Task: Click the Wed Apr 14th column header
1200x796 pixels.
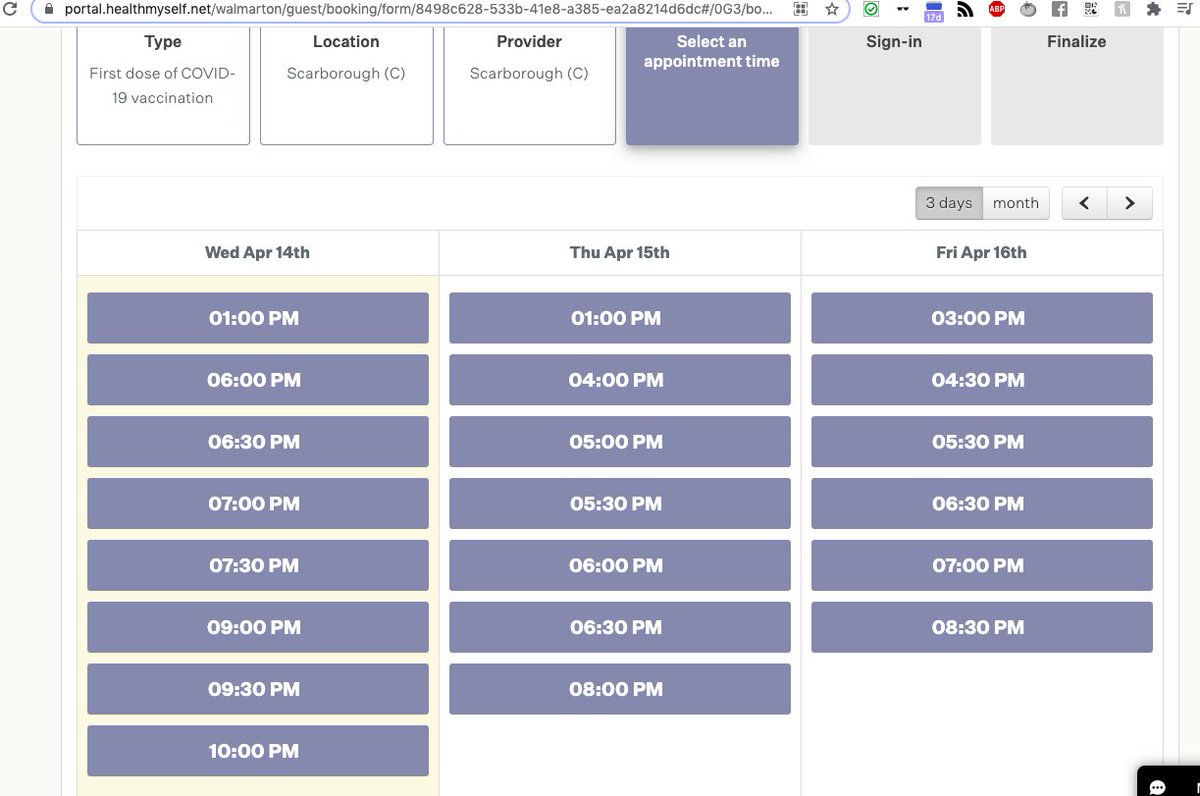Action: point(258,253)
